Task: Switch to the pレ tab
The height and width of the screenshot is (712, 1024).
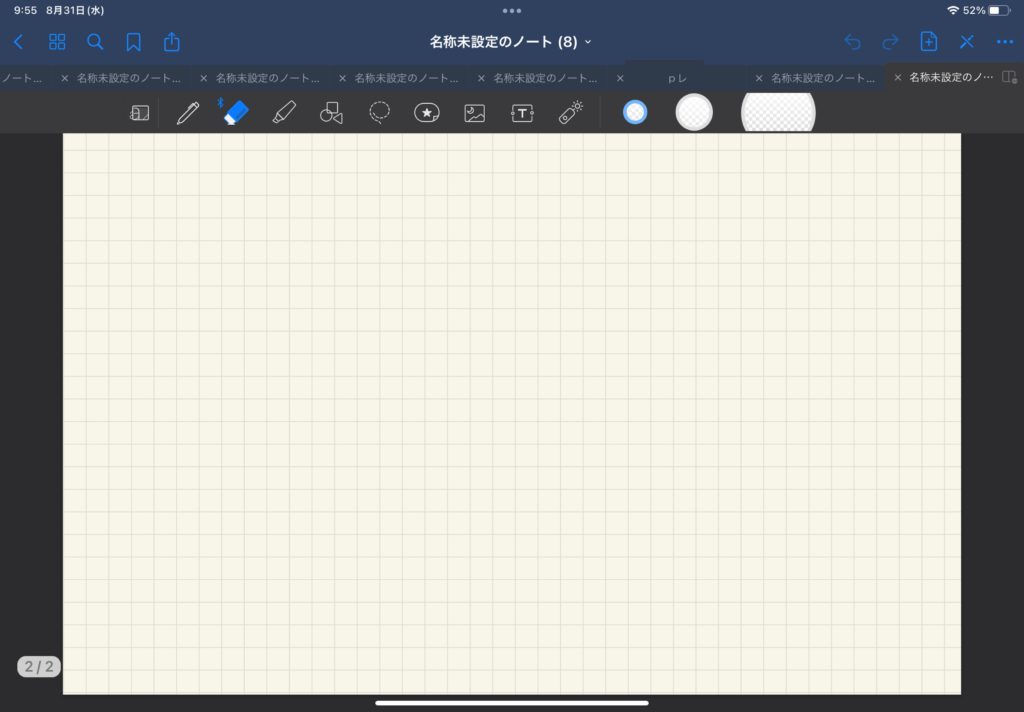Action: click(677, 78)
